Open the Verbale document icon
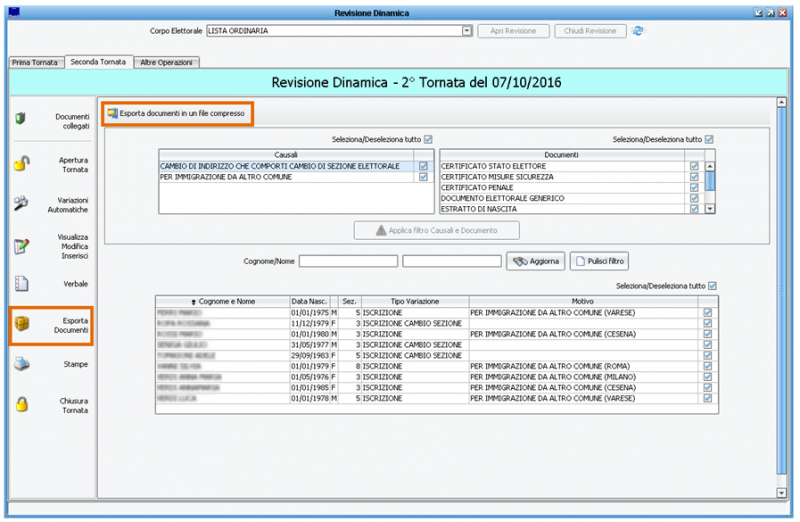 click(20, 284)
